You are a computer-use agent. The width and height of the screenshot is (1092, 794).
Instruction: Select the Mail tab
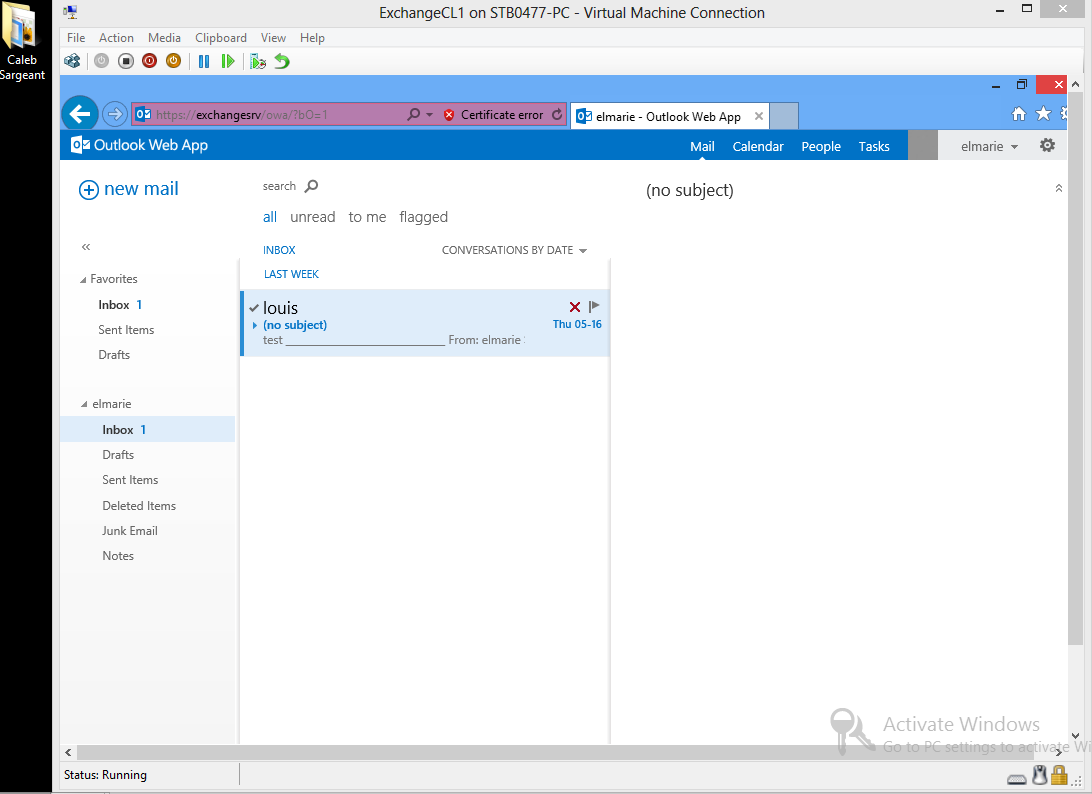pyautogui.click(x=702, y=146)
